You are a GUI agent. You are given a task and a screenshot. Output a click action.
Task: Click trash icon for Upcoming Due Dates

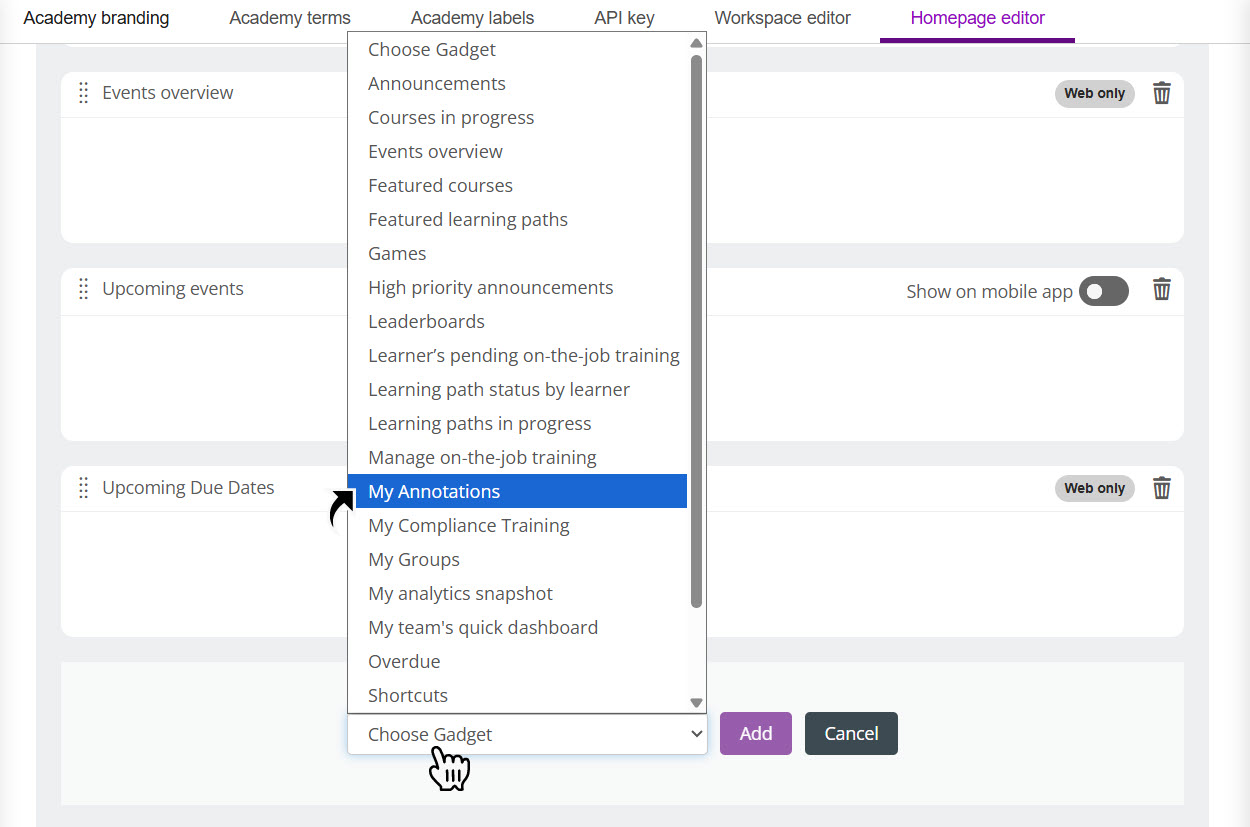coord(1161,488)
